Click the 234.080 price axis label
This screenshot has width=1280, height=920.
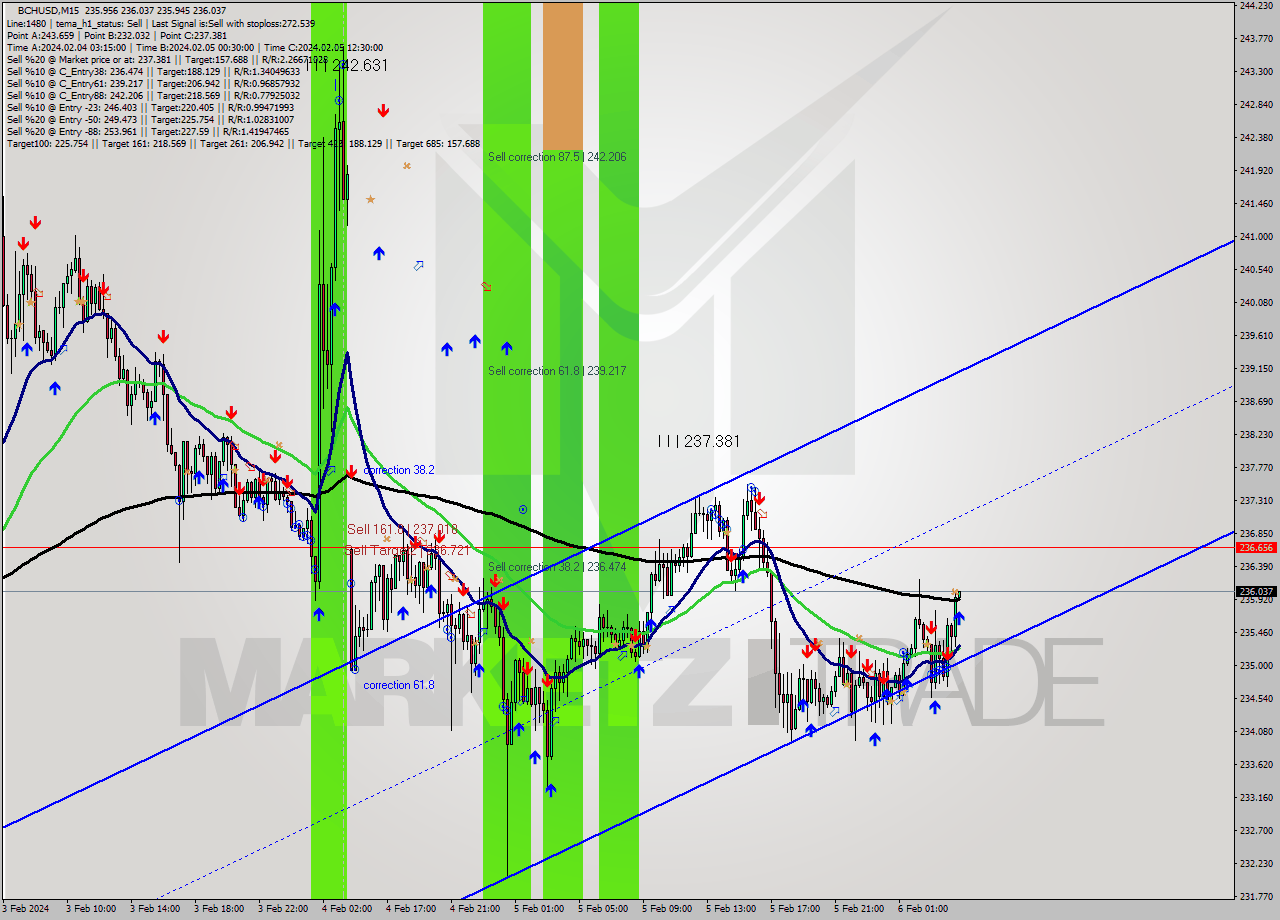1255,732
